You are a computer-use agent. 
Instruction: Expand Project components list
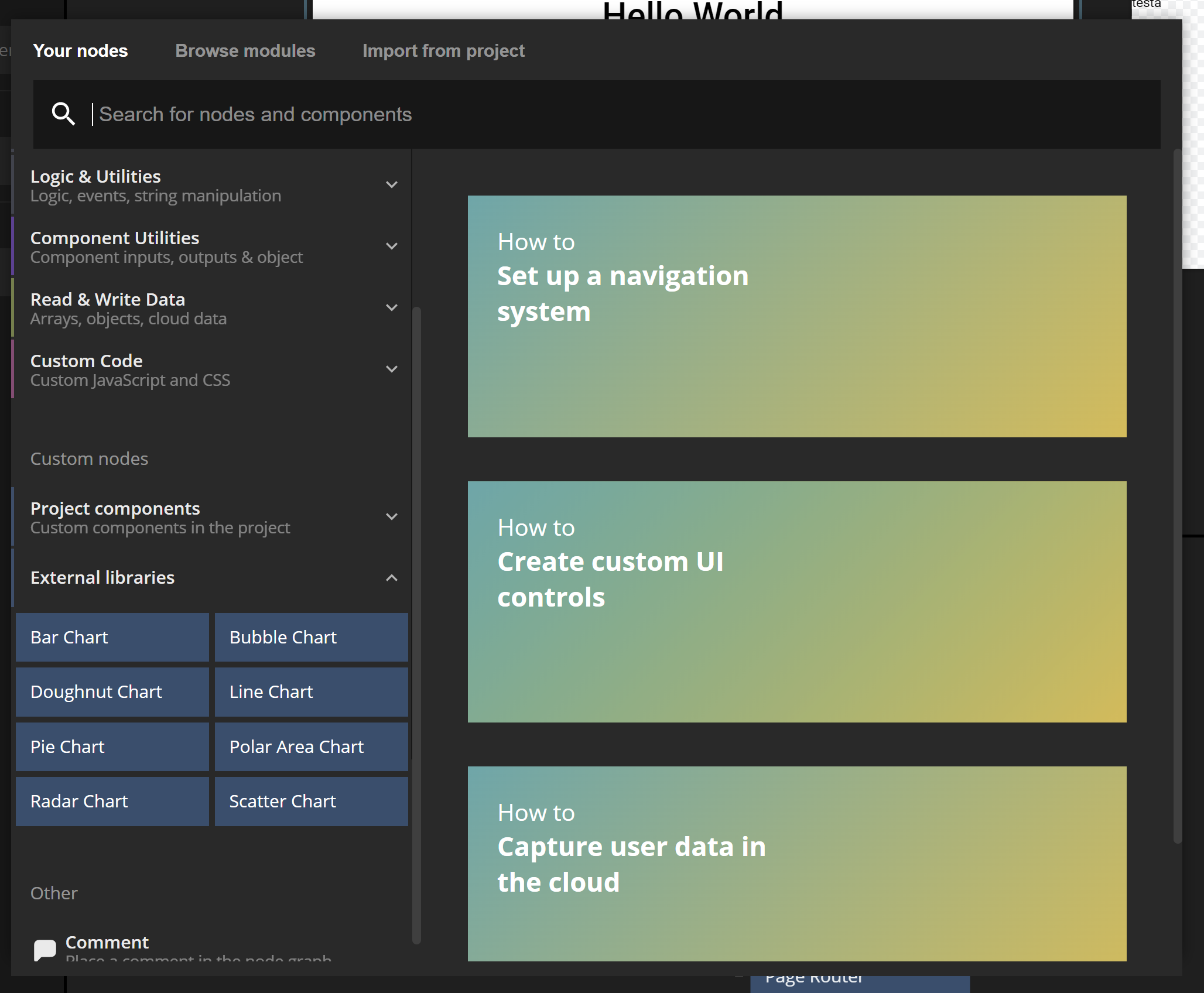(391, 517)
